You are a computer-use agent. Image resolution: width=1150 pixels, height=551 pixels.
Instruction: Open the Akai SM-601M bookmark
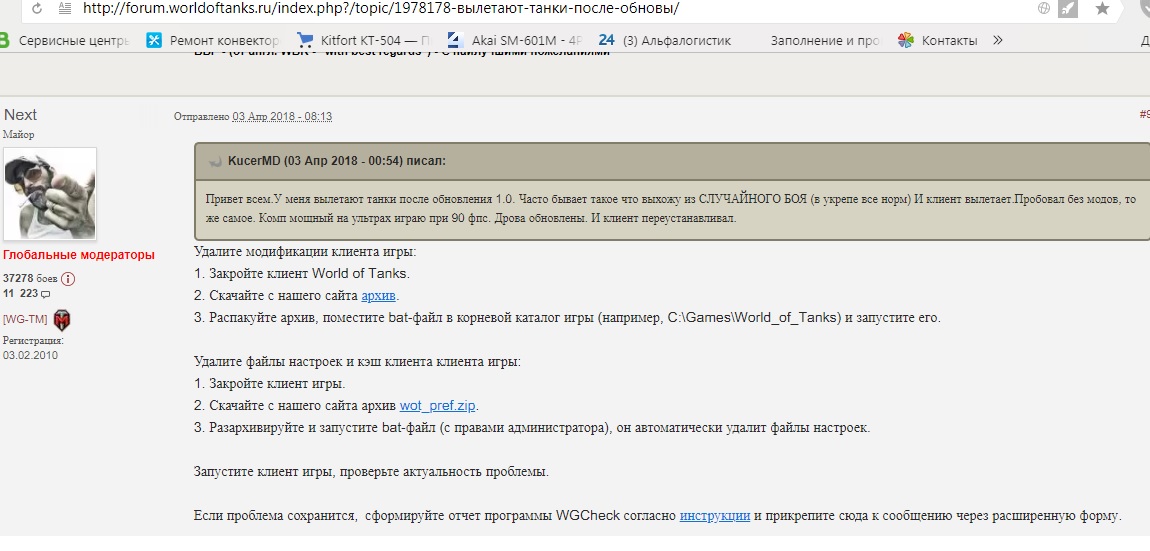pyautogui.click(x=513, y=41)
